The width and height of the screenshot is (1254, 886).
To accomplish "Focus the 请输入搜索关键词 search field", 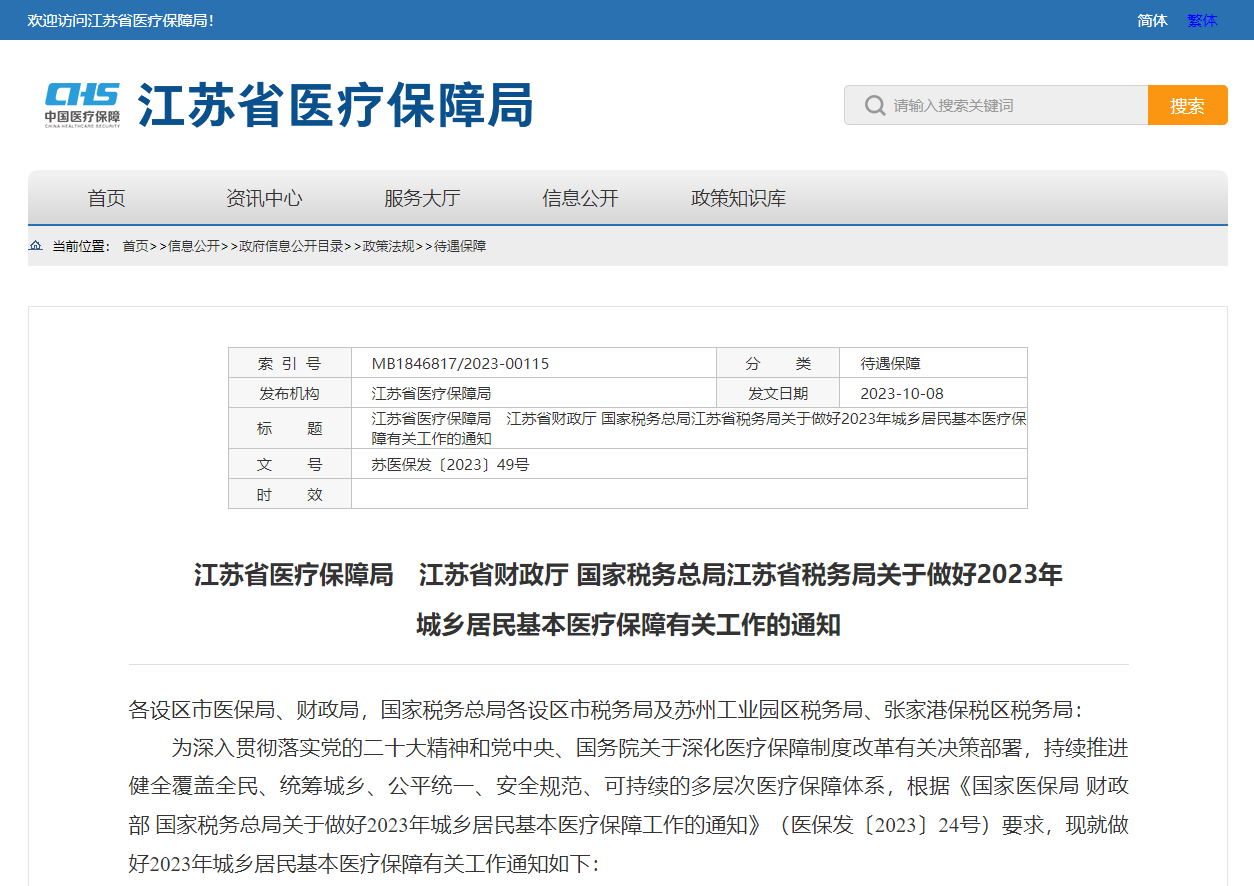I will [x=996, y=105].
